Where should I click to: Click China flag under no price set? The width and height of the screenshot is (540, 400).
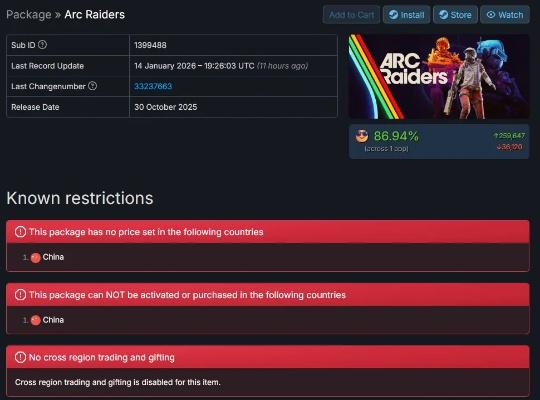click(35, 257)
